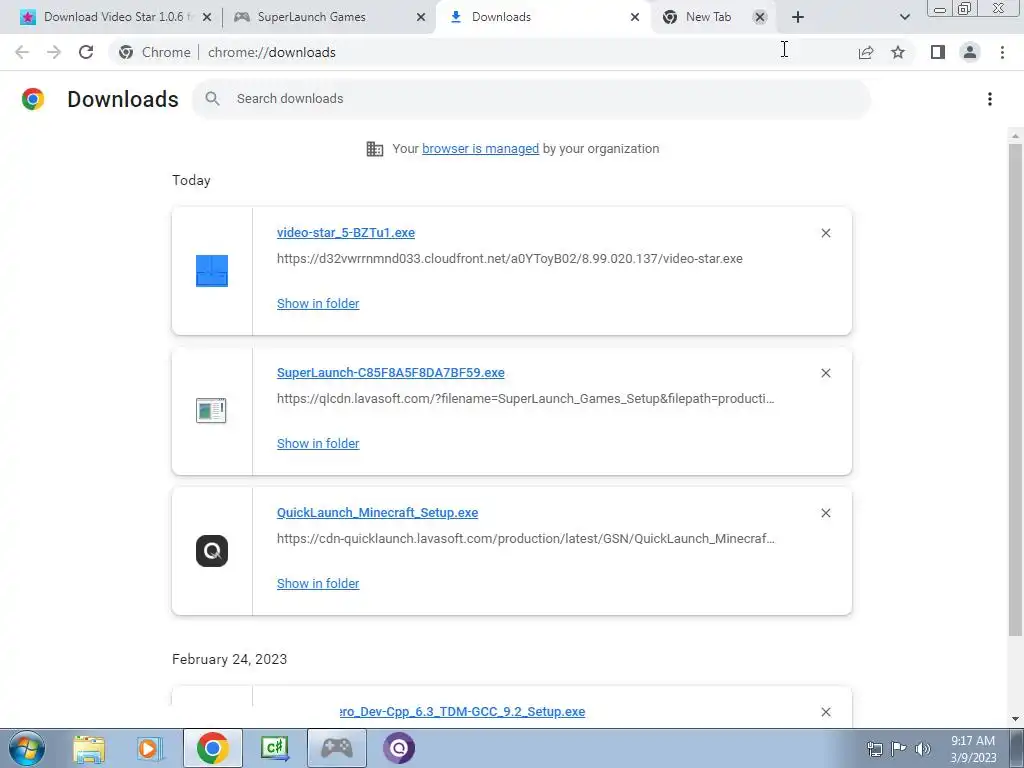Remove the Dev-Cpp Setup entry from list

[x=826, y=712]
